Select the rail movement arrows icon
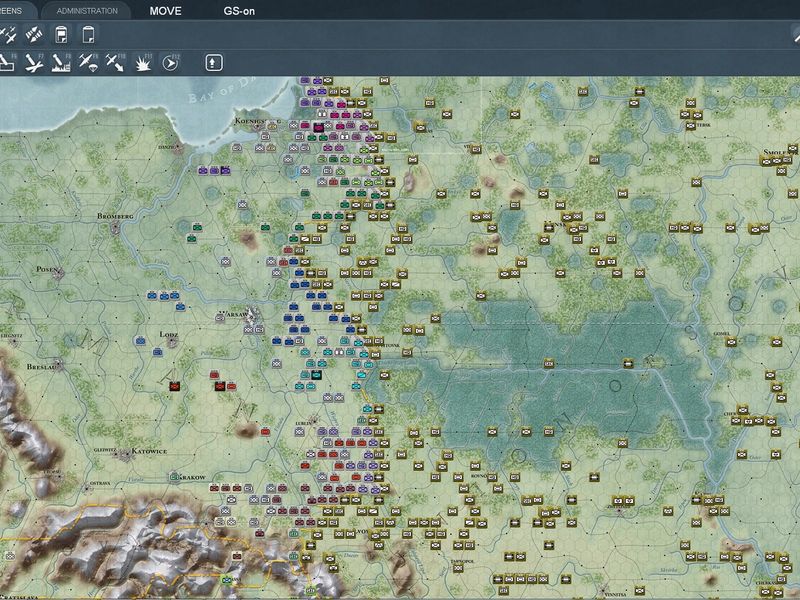 click(x=34, y=35)
